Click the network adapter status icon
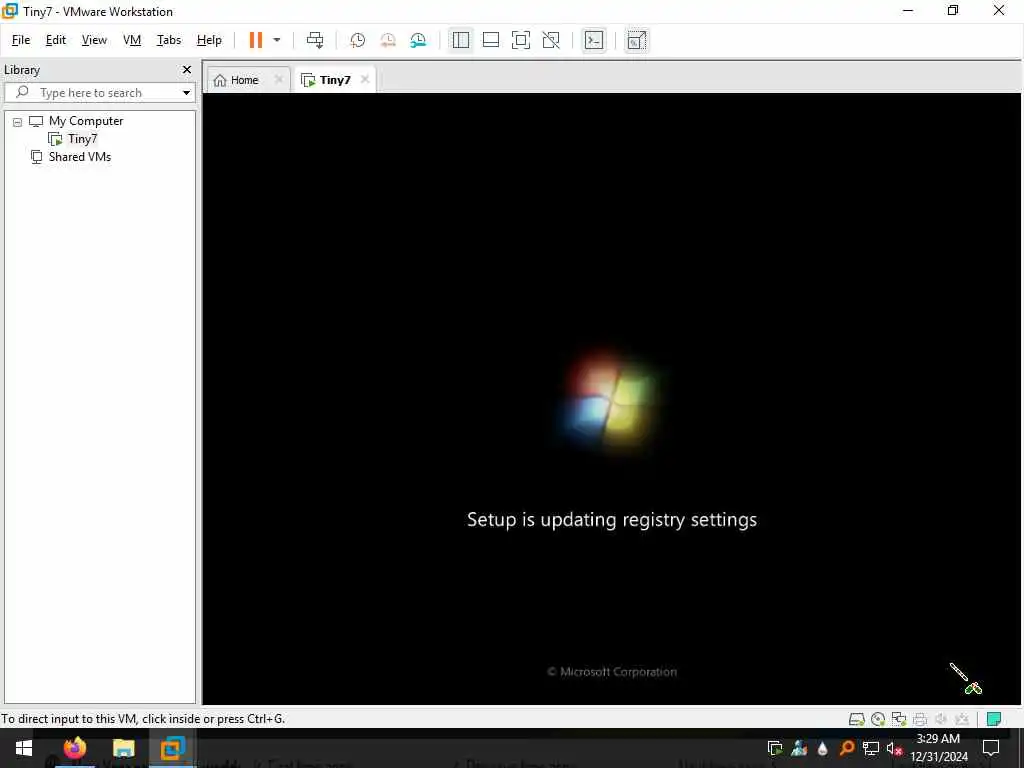 point(899,719)
